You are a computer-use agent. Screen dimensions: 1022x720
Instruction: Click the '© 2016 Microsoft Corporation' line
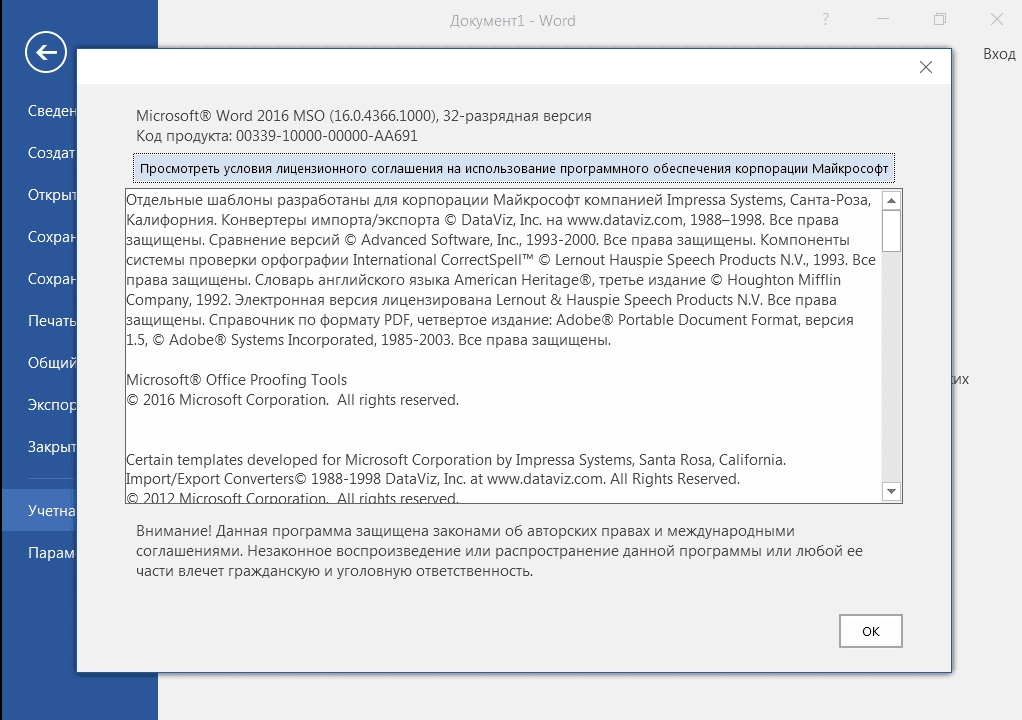tap(292, 400)
